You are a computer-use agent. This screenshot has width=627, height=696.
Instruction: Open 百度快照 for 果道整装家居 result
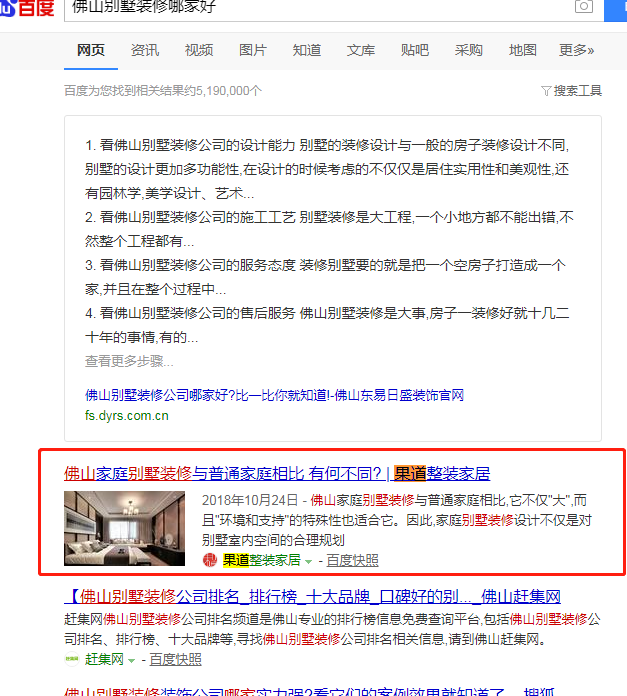point(352,561)
